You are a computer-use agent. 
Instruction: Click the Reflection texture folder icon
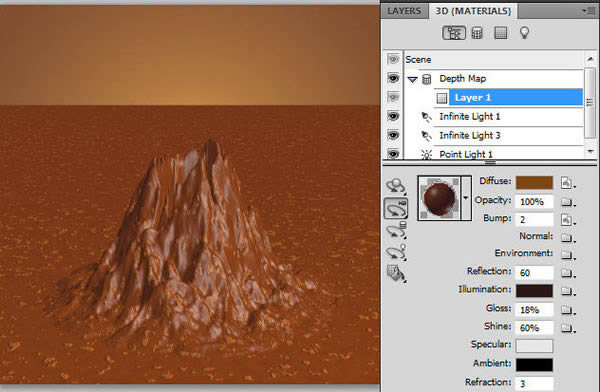[x=568, y=273]
